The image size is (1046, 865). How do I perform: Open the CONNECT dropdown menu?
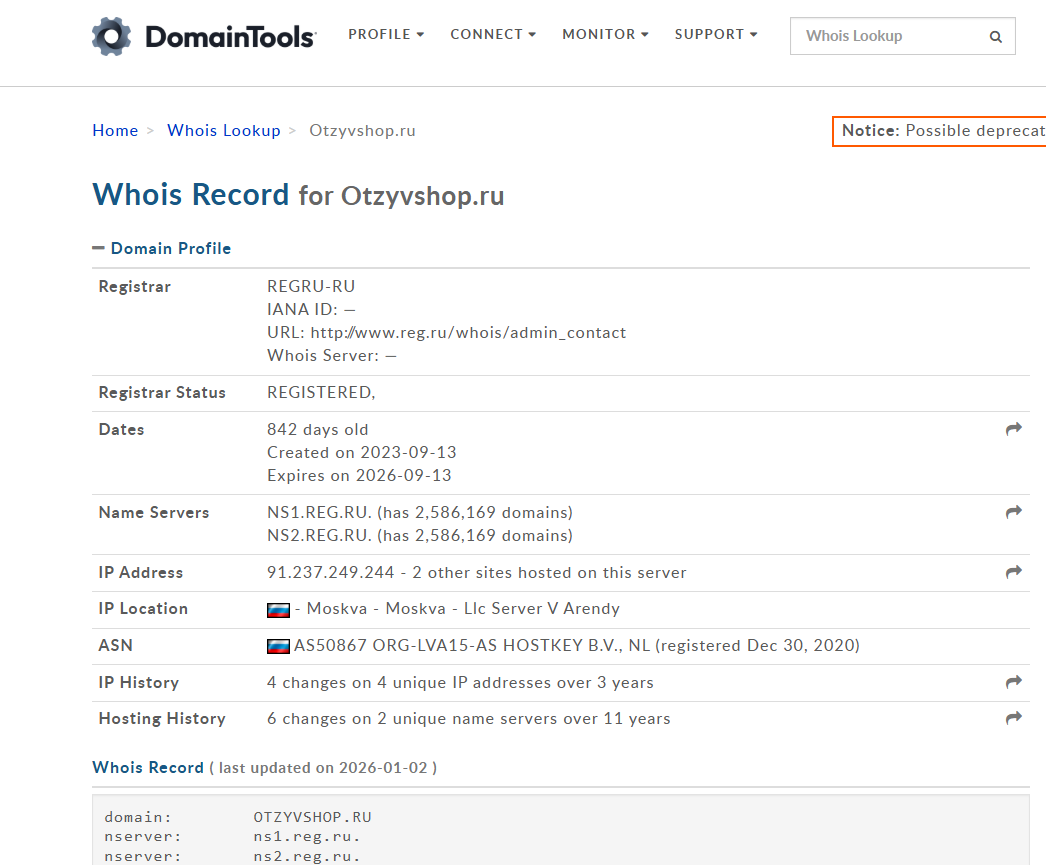tap(493, 34)
